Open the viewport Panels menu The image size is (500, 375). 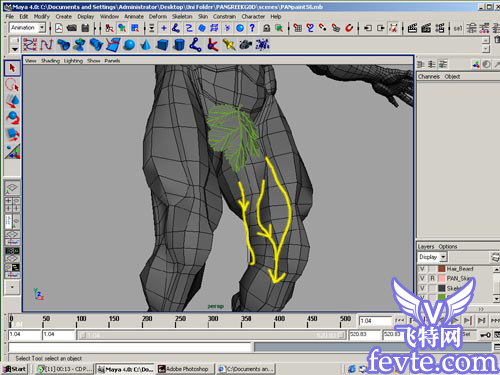click(112, 61)
